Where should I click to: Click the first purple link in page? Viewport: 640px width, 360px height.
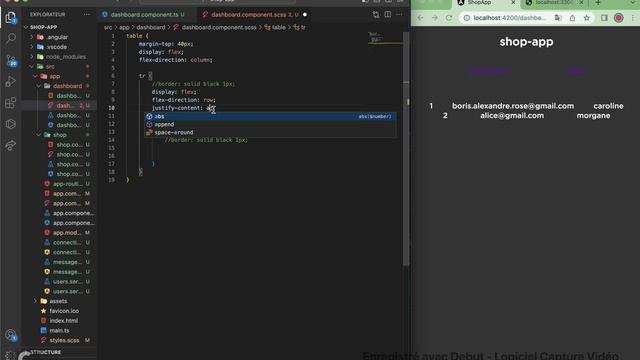(489, 71)
